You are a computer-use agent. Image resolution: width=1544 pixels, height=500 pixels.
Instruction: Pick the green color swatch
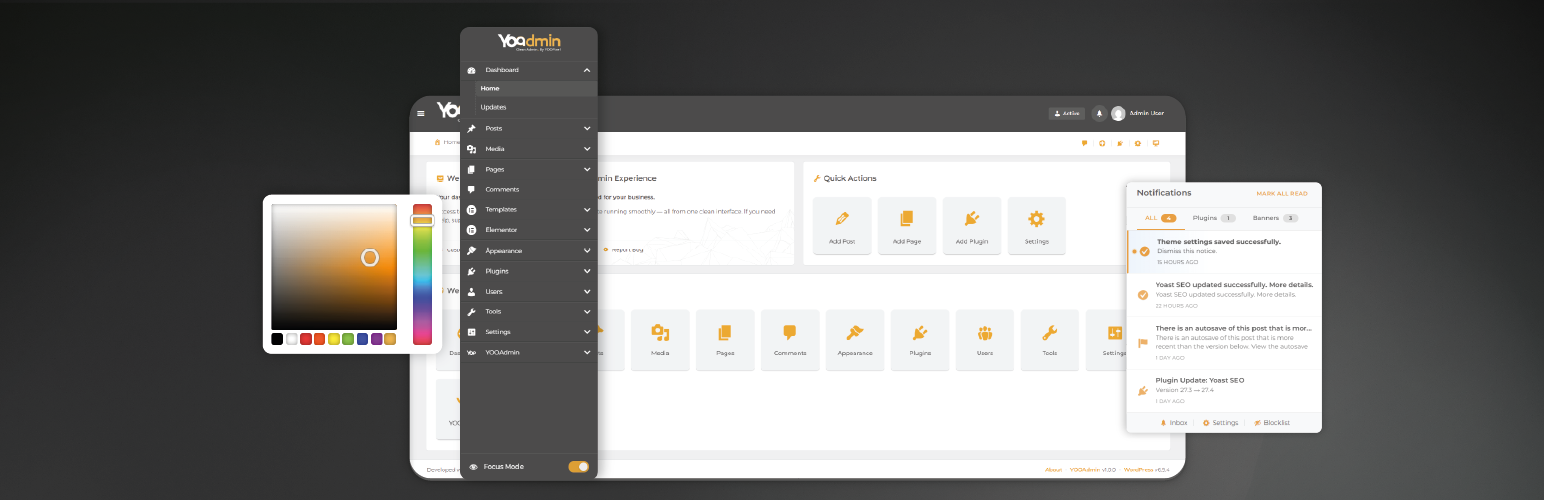(348, 339)
